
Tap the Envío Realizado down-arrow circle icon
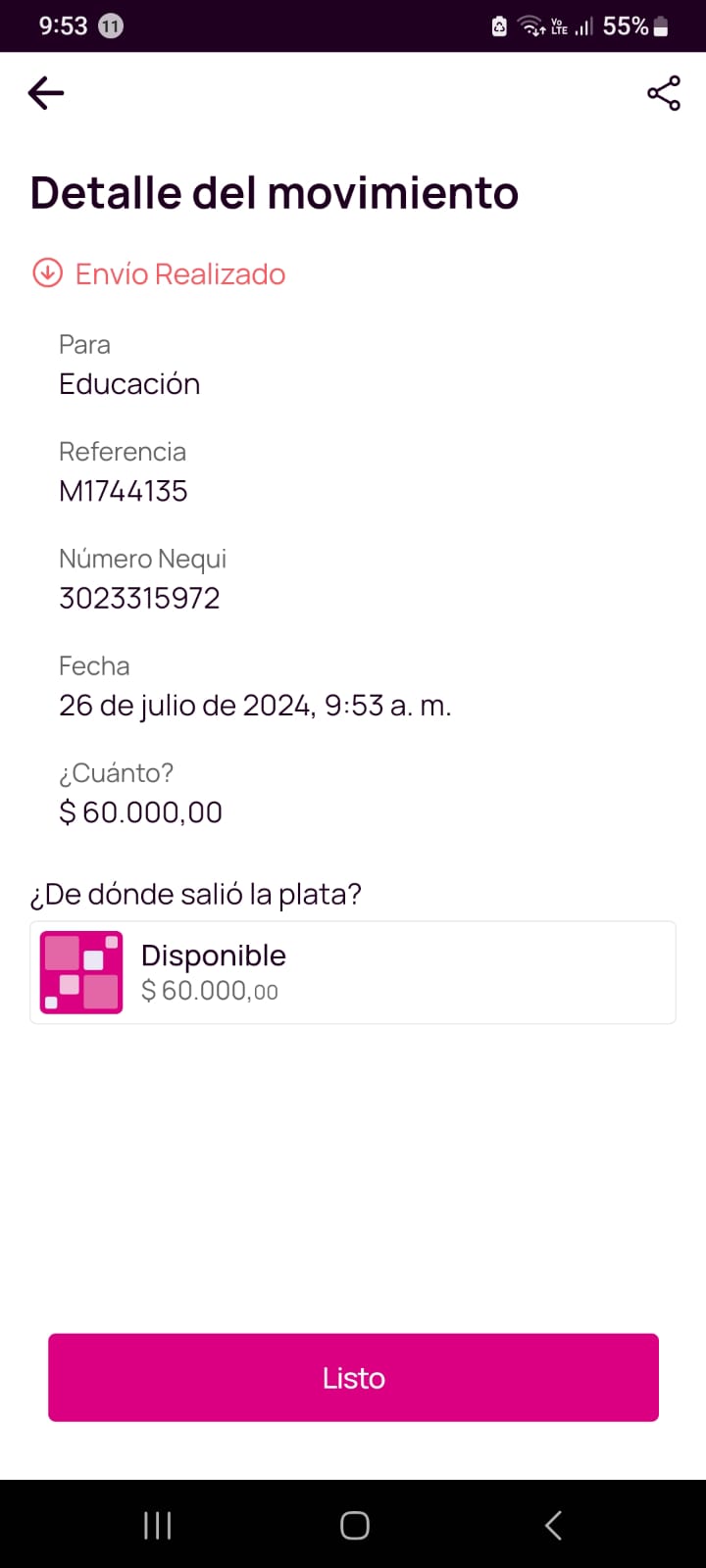point(47,273)
